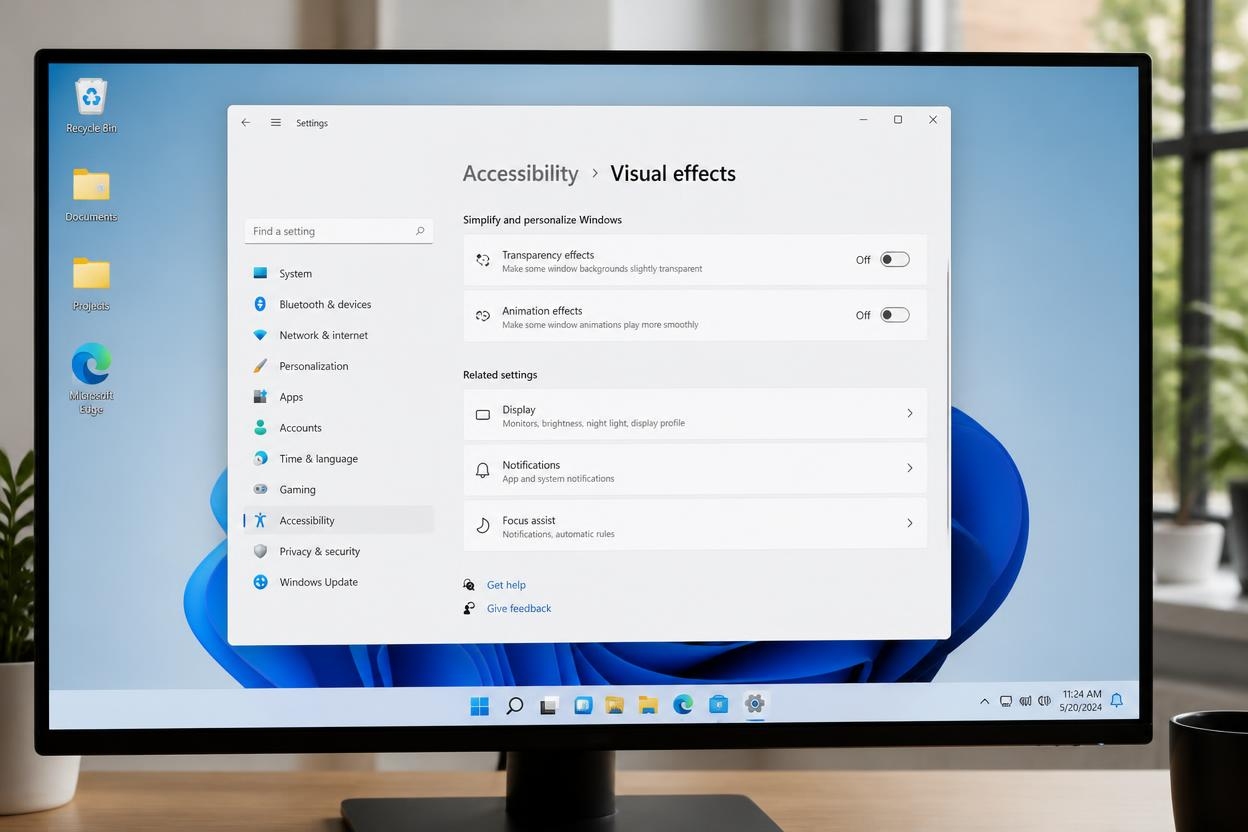Open taskbar Search
The height and width of the screenshot is (832, 1248).
(514, 706)
